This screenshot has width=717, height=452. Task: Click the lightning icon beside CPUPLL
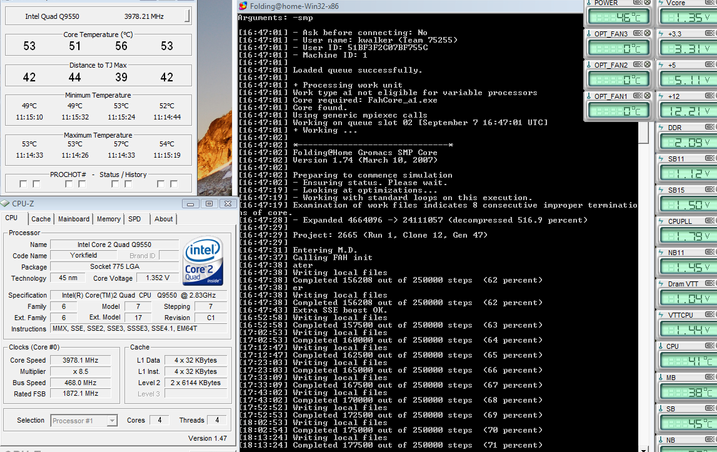point(661,221)
